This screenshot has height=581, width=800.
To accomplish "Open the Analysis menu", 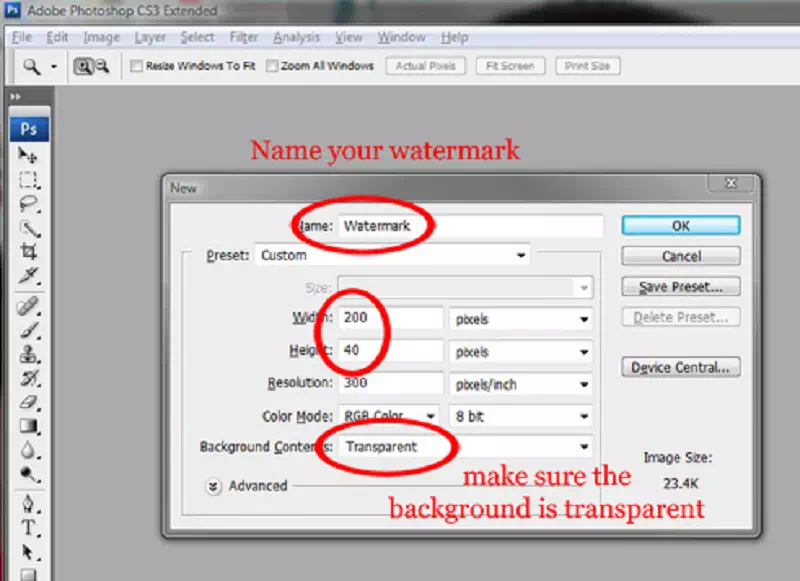I will click(296, 37).
